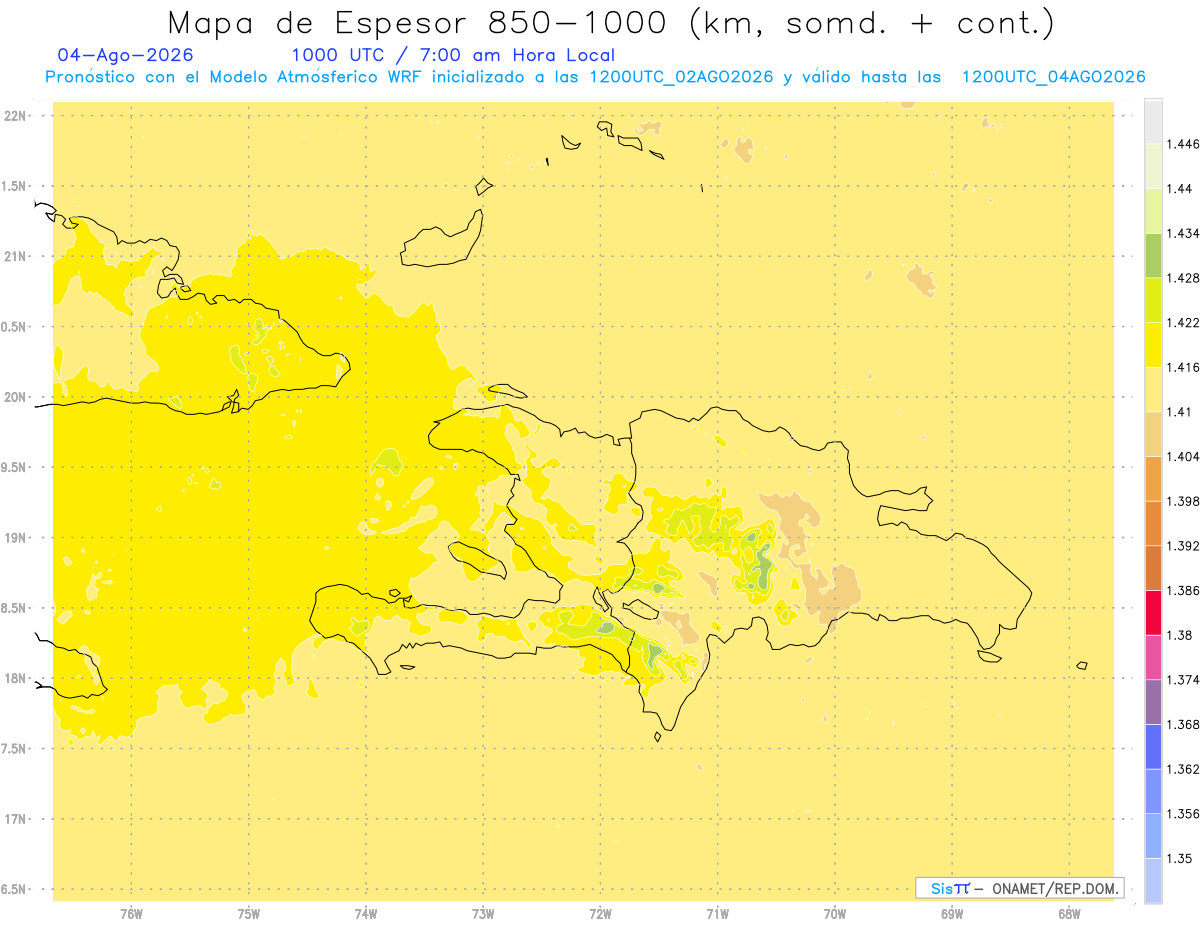
Task: Select the date label '04-Ago-2026'
Action: point(126,55)
